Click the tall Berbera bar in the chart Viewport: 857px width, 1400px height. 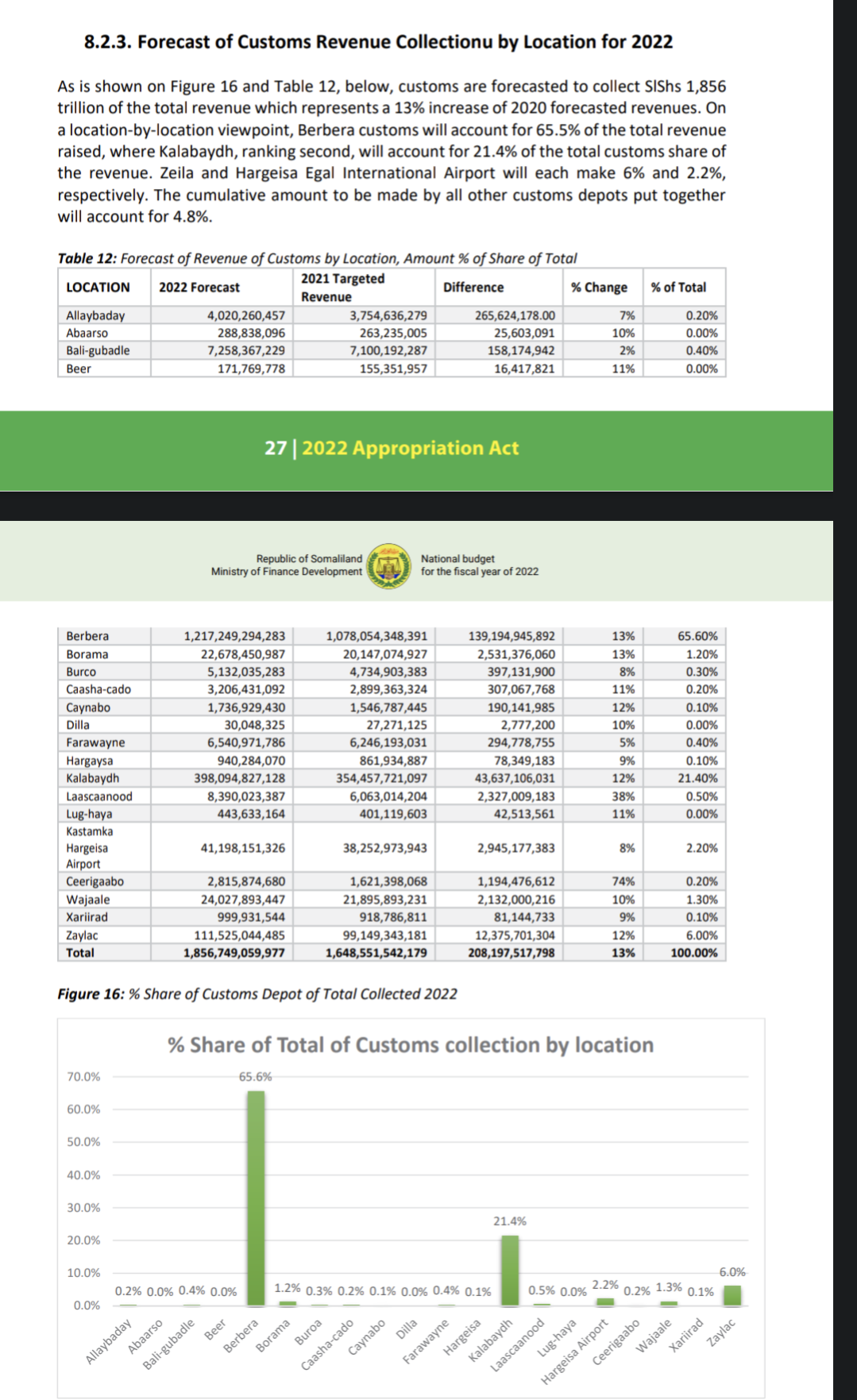tap(256, 1198)
